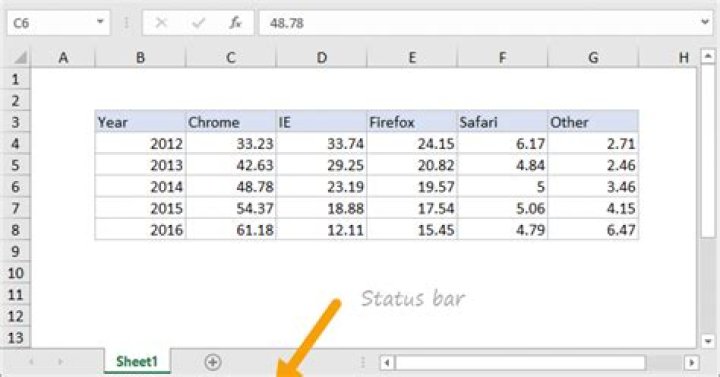Click the horizontal scrollbar right arrow
Image resolution: width=720 pixels, height=377 pixels.
(x=692, y=363)
